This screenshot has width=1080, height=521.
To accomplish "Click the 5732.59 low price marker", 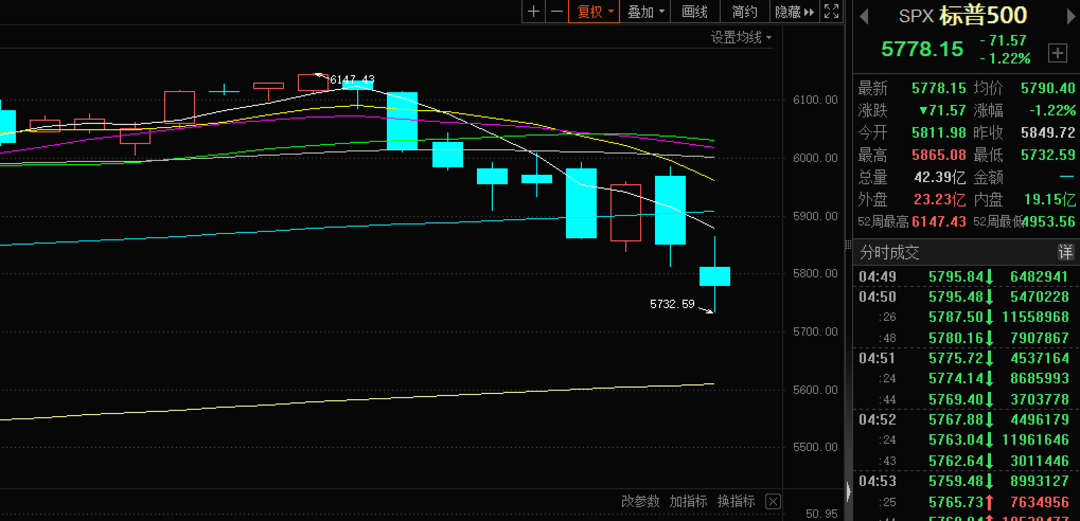I will 672,304.
